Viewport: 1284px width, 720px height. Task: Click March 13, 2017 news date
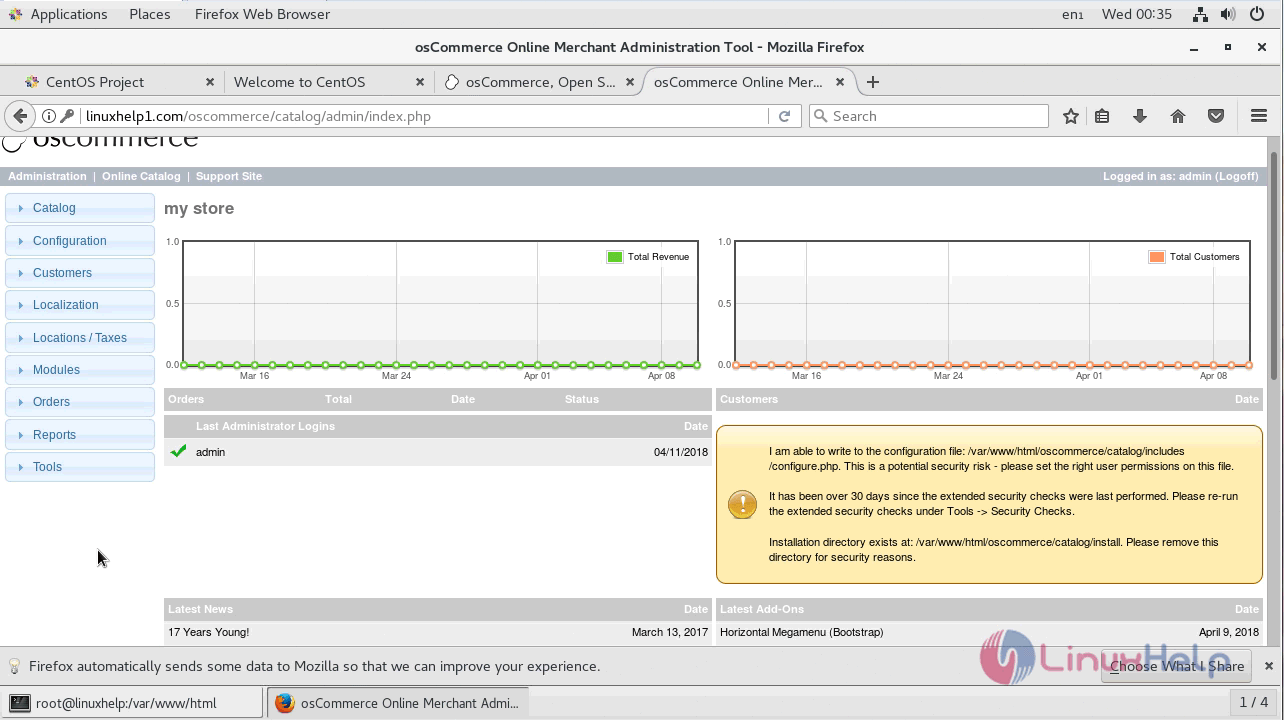pyautogui.click(x=670, y=632)
